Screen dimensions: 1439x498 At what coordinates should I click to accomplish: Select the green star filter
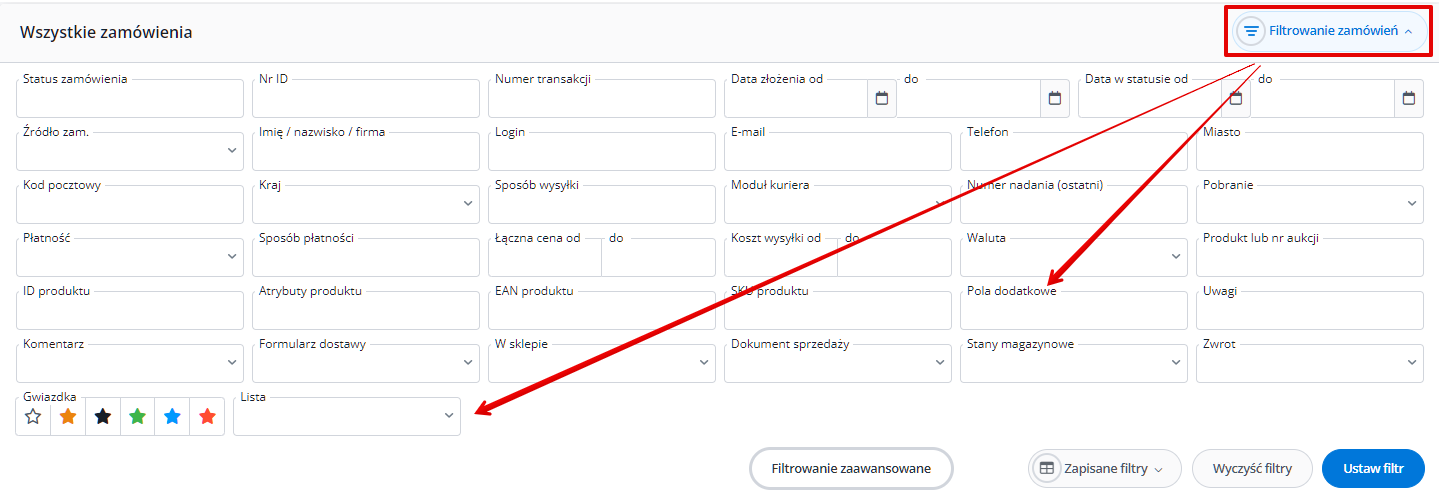138,417
